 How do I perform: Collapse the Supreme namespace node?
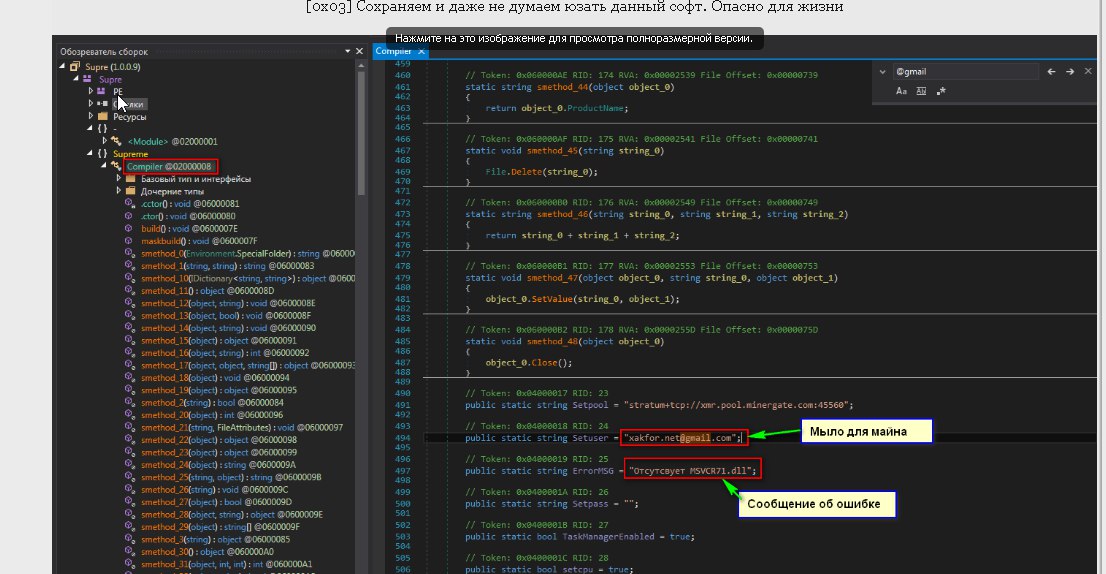[x=91, y=153]
